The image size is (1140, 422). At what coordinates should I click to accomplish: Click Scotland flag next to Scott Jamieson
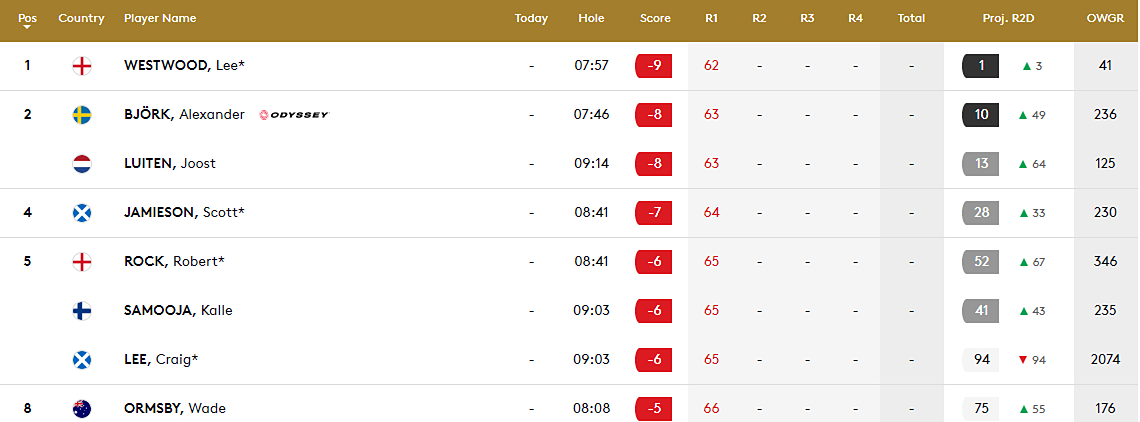82,213
